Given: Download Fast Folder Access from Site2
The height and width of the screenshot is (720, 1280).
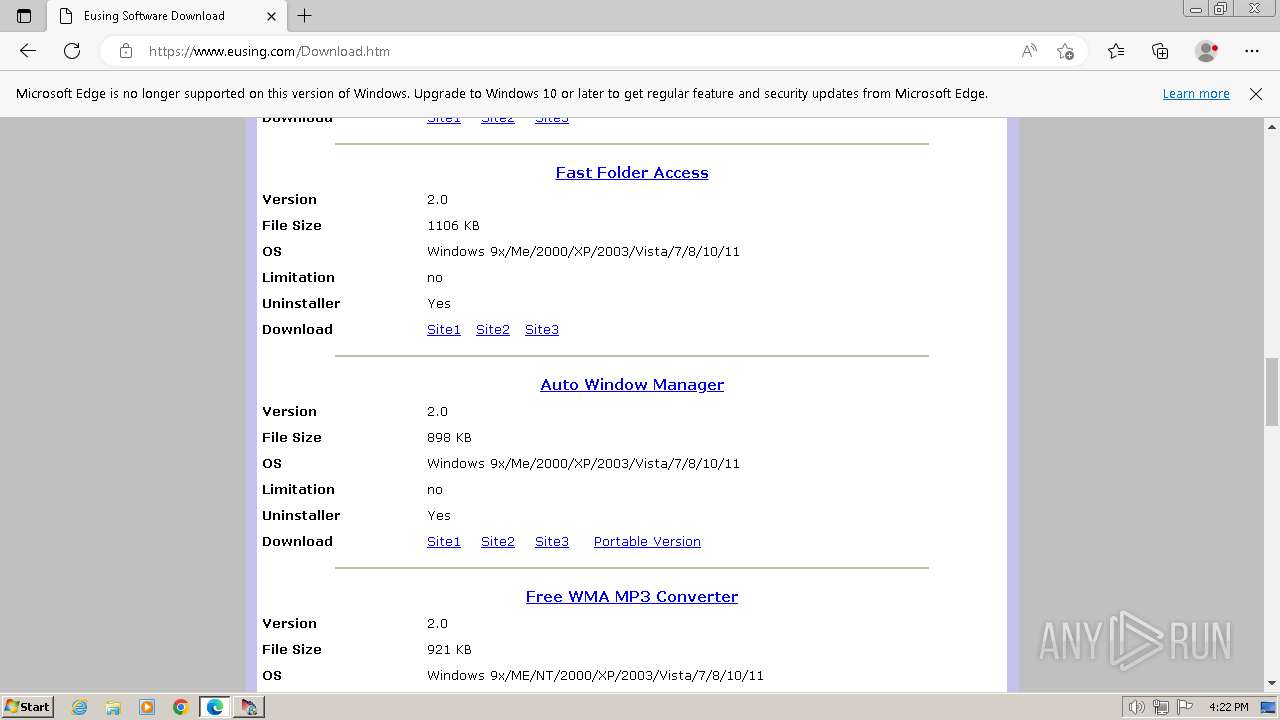Looking at the screenshot, I should tap(493, 330).
